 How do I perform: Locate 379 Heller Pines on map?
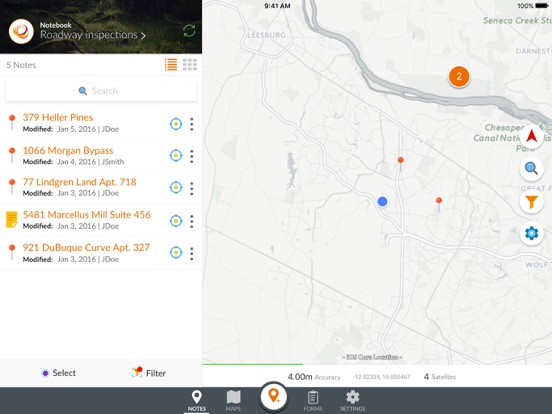[176, 124]
